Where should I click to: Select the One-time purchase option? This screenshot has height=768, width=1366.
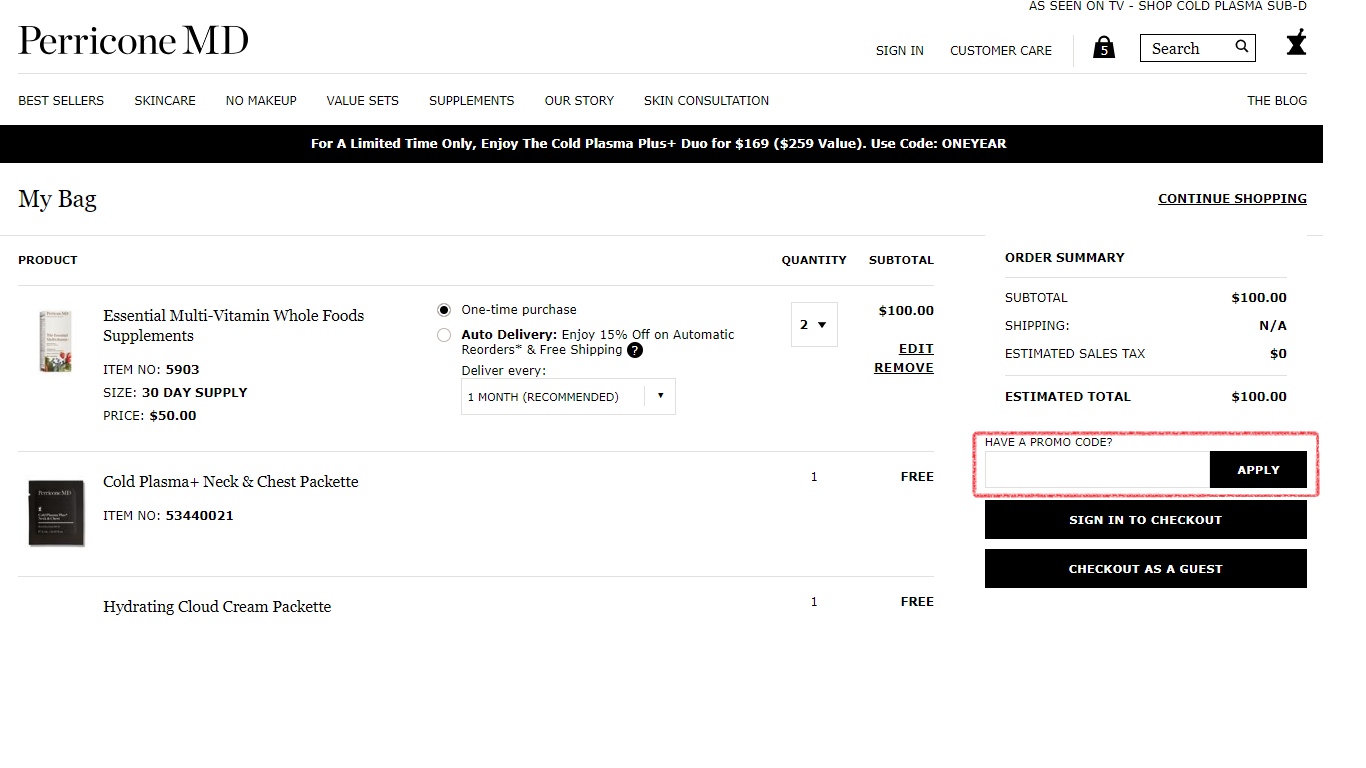443,310
